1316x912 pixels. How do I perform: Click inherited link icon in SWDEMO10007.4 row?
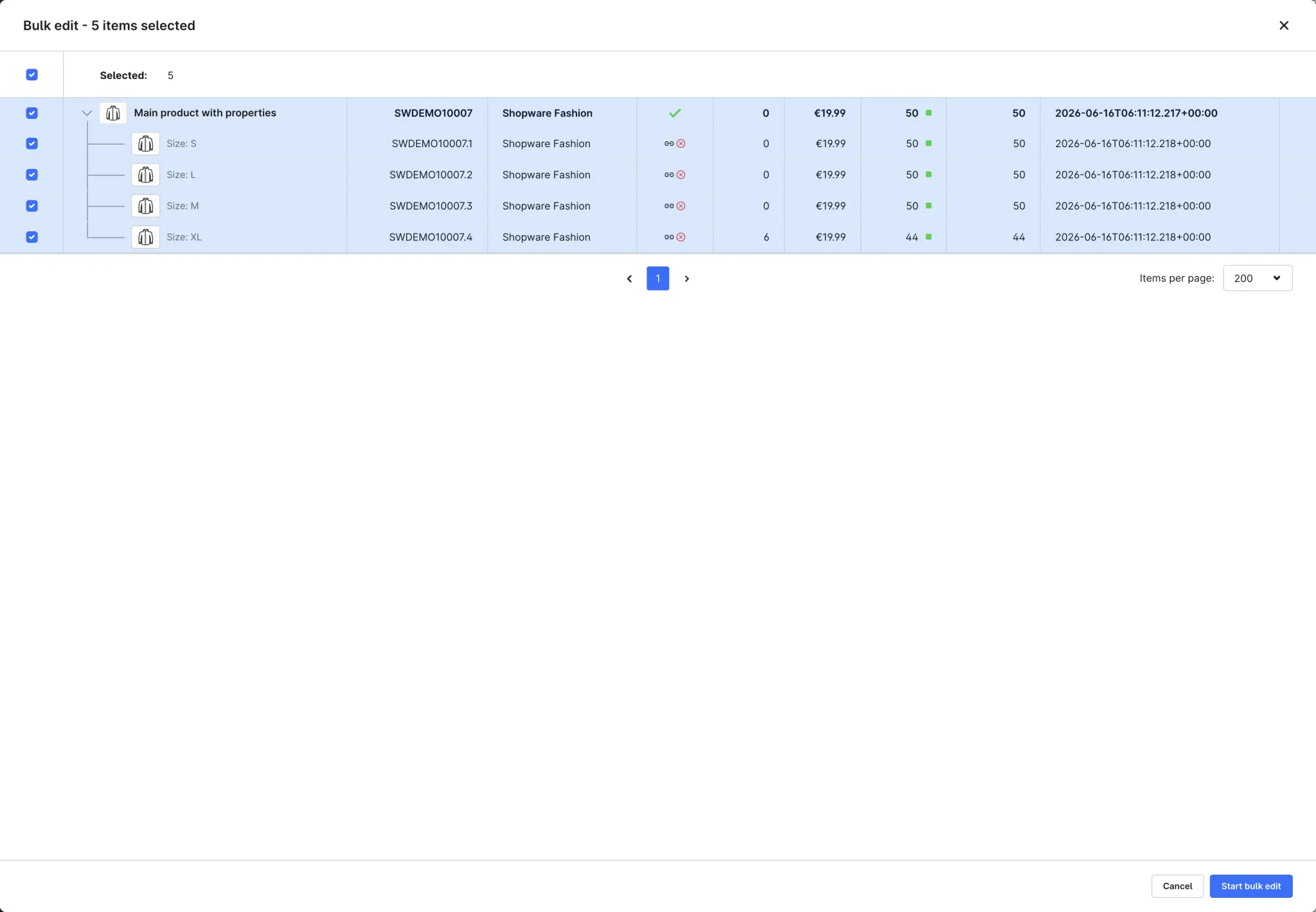pyautogui.click(x=669, y=237)
